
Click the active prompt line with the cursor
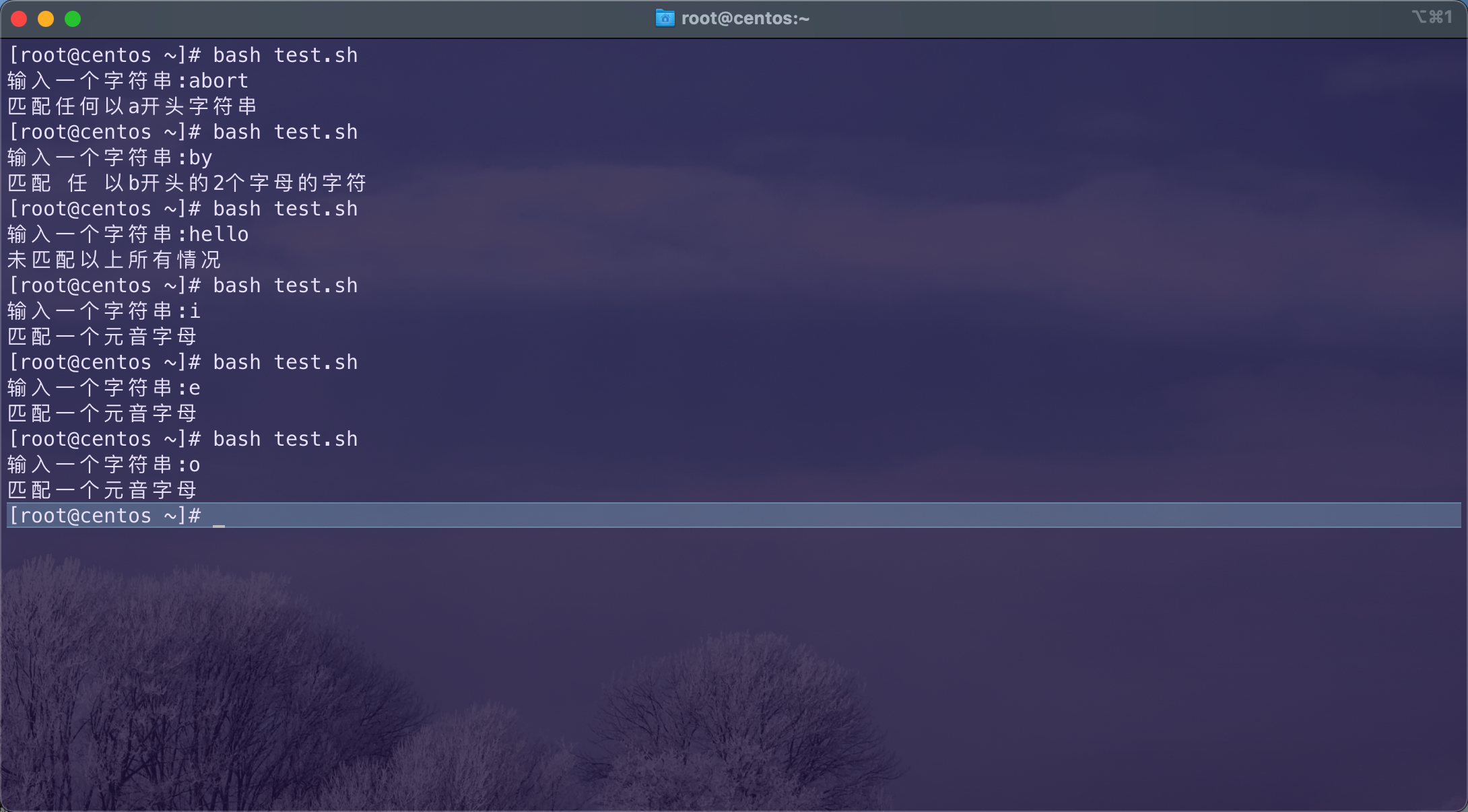(734, 515)
